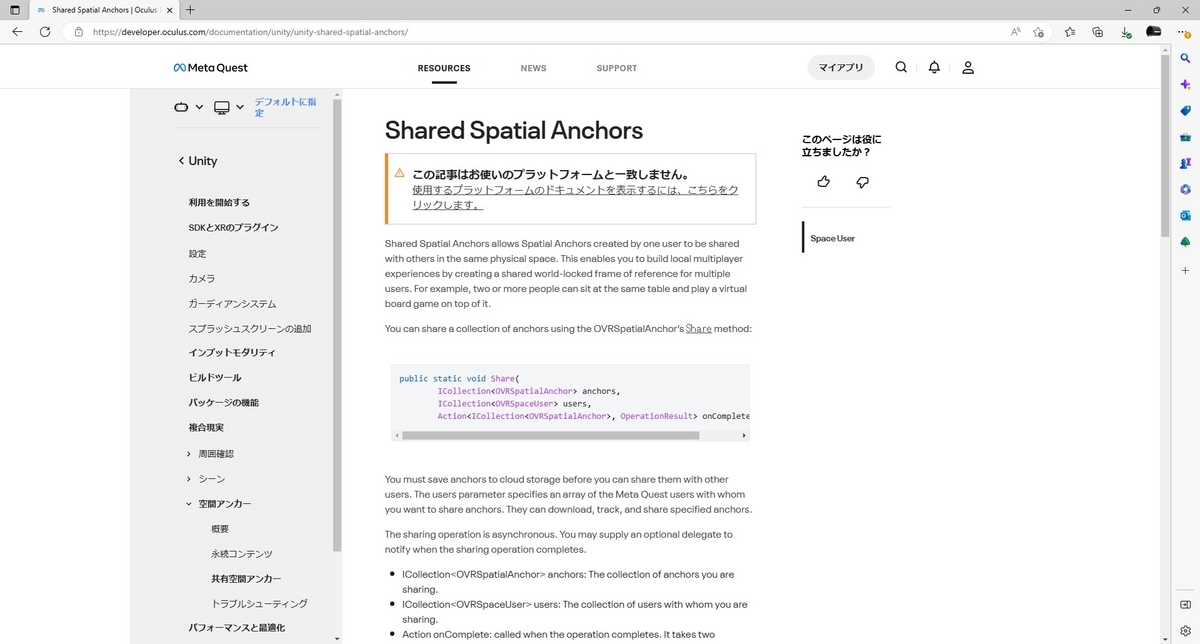
Task: Open the account profile icon
Action: point(967,67)
